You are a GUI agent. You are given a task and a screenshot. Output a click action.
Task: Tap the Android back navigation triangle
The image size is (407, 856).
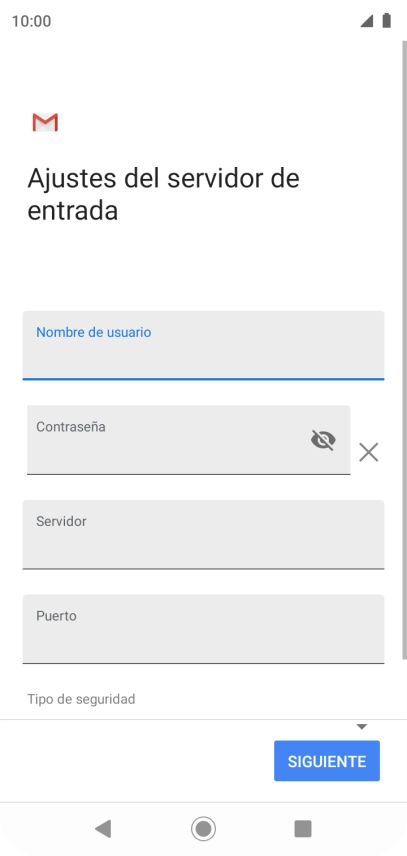coord(103,829)
